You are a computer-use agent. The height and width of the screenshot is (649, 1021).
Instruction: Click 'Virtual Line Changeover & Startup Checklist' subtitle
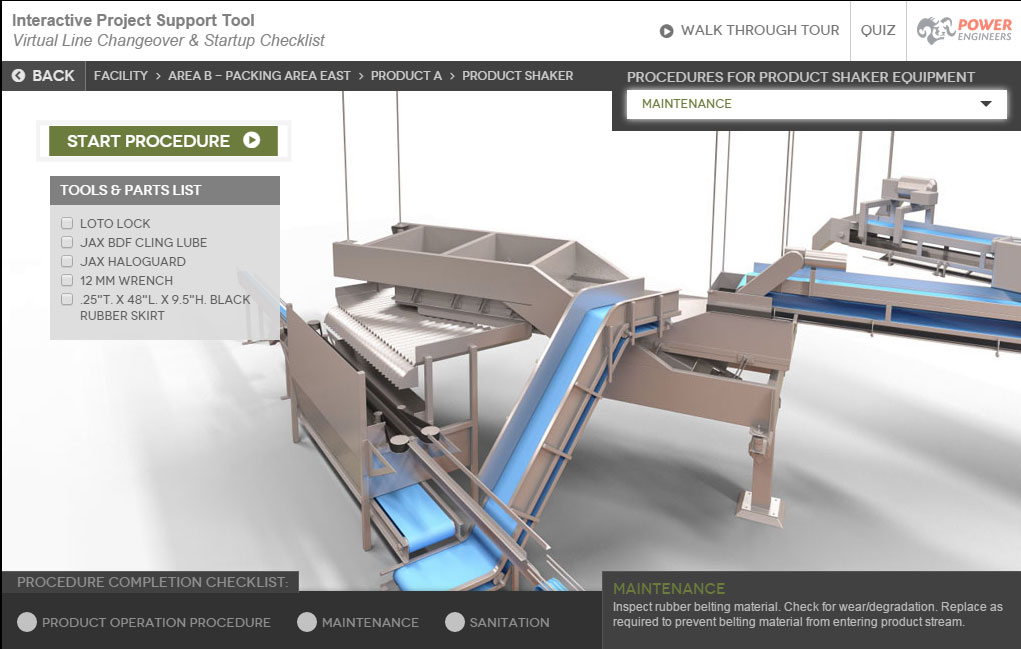coord(169,40)
